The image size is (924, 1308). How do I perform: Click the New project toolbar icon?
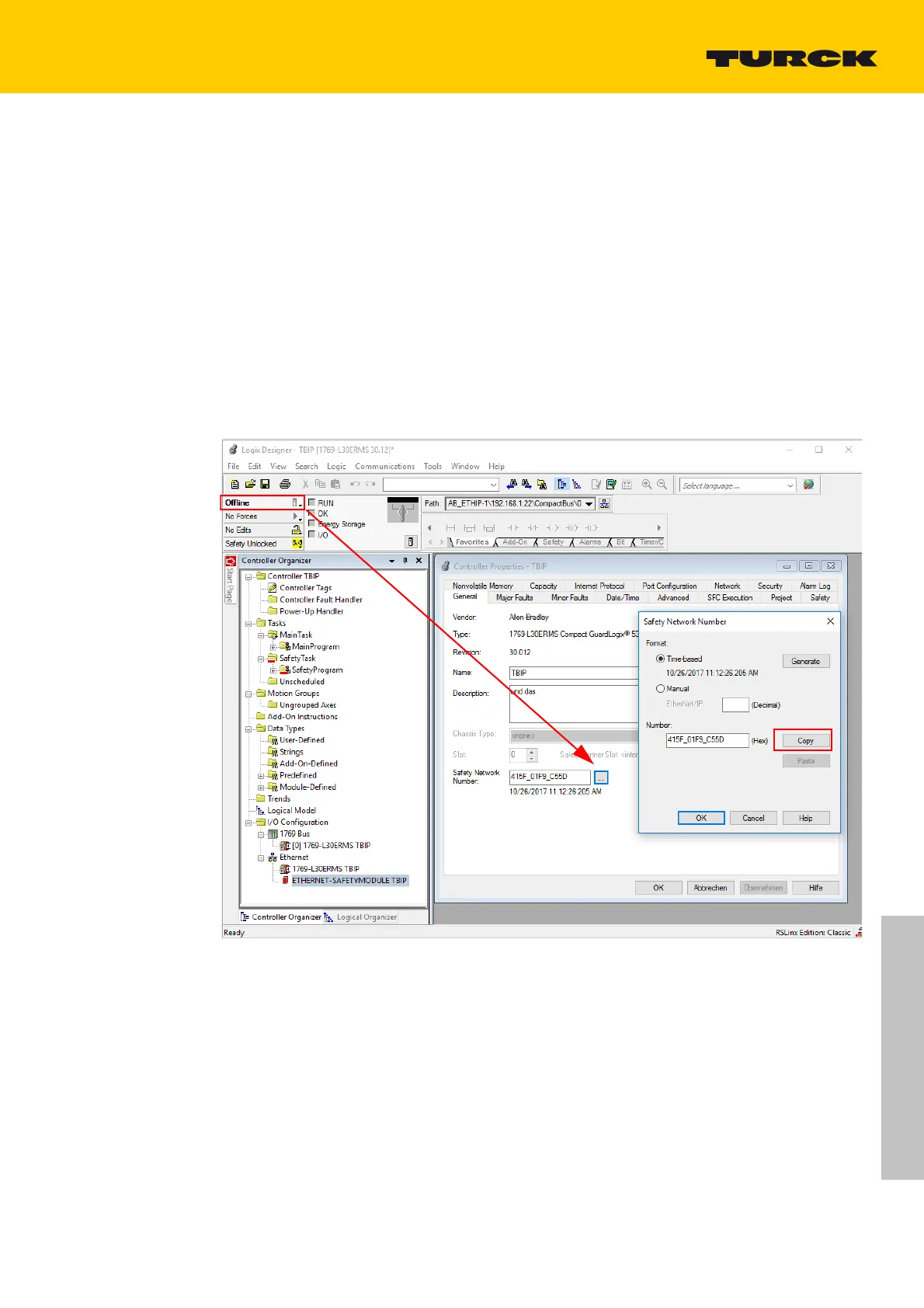point(234,485)
